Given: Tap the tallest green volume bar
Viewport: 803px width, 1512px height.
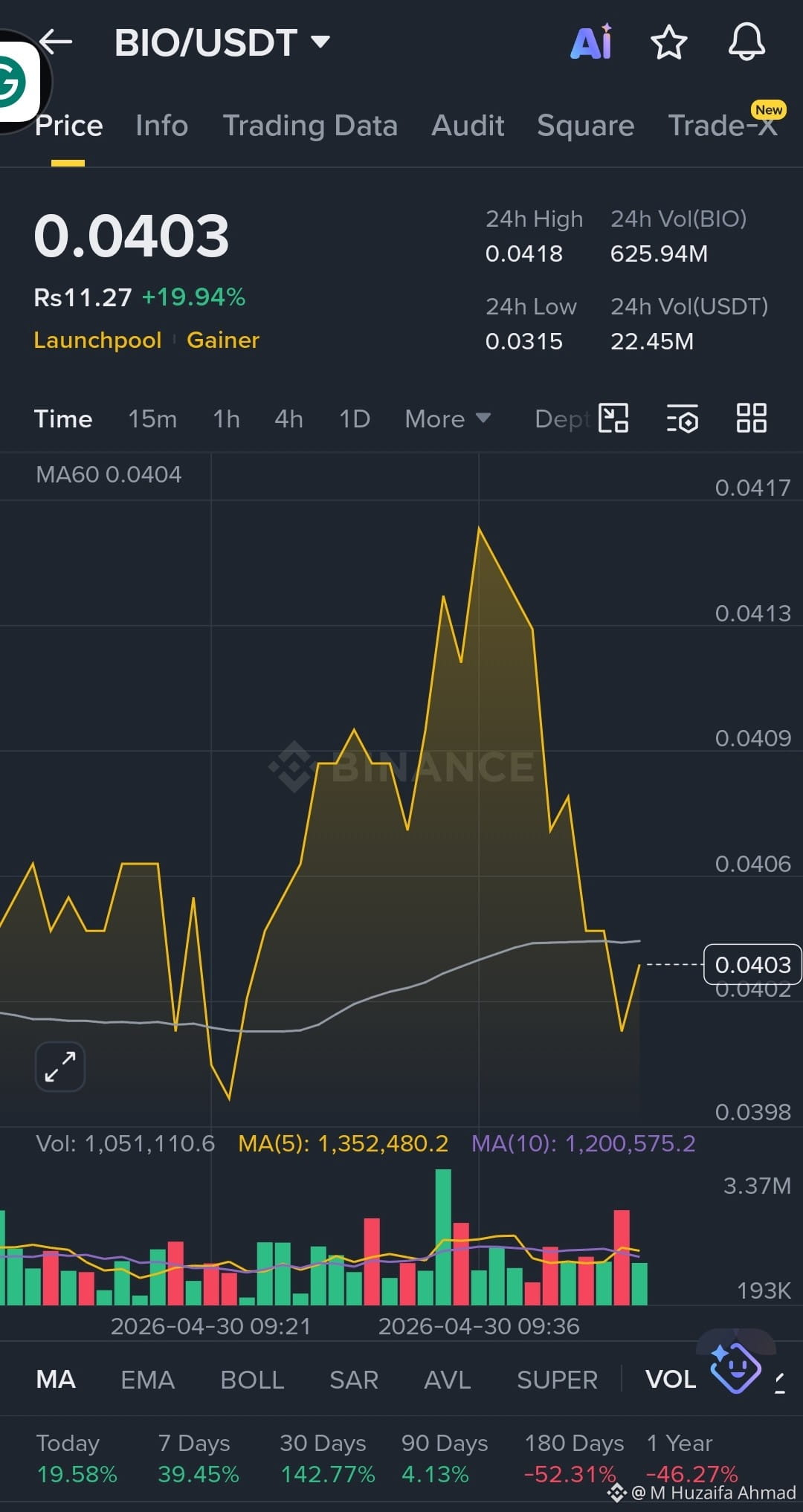Looking at the screenshot, I should tap(443, 1237).
